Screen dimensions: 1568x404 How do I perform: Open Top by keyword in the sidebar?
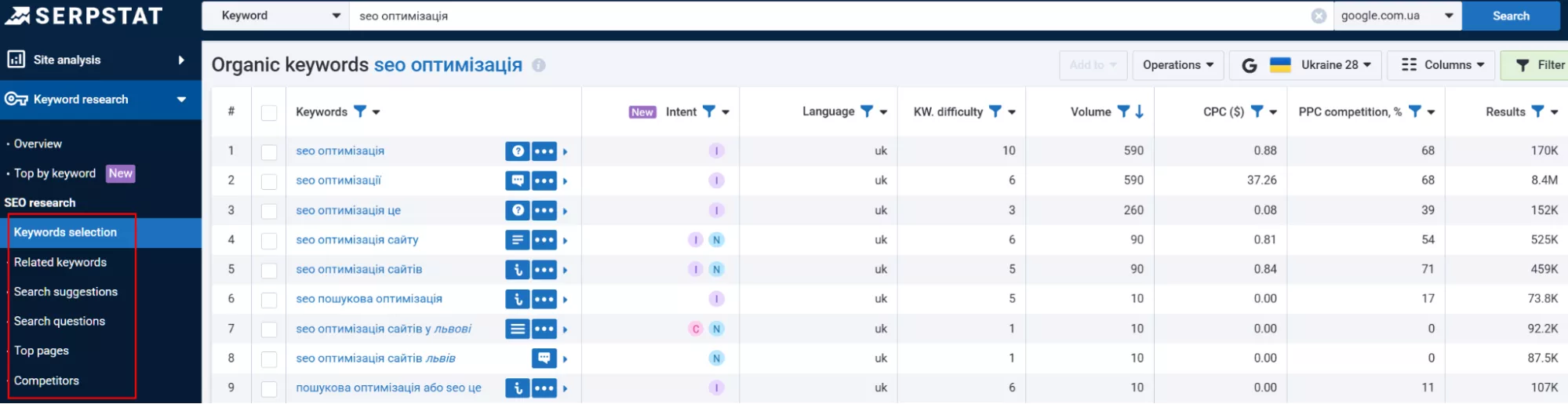click(55, 173)
